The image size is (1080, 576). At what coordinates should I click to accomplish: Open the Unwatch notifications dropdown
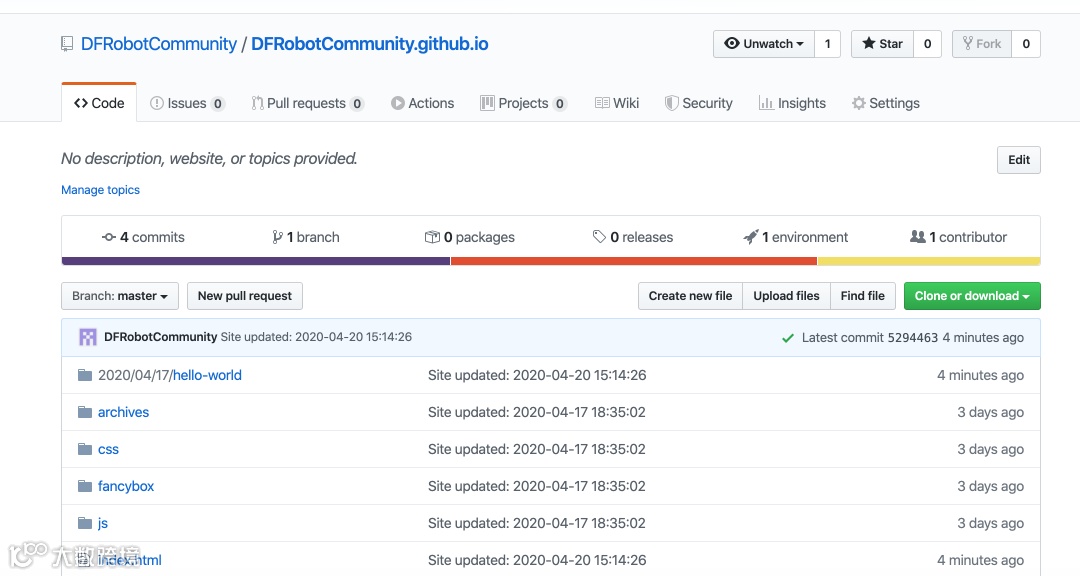pyautogui.click(x=764, y=44)
